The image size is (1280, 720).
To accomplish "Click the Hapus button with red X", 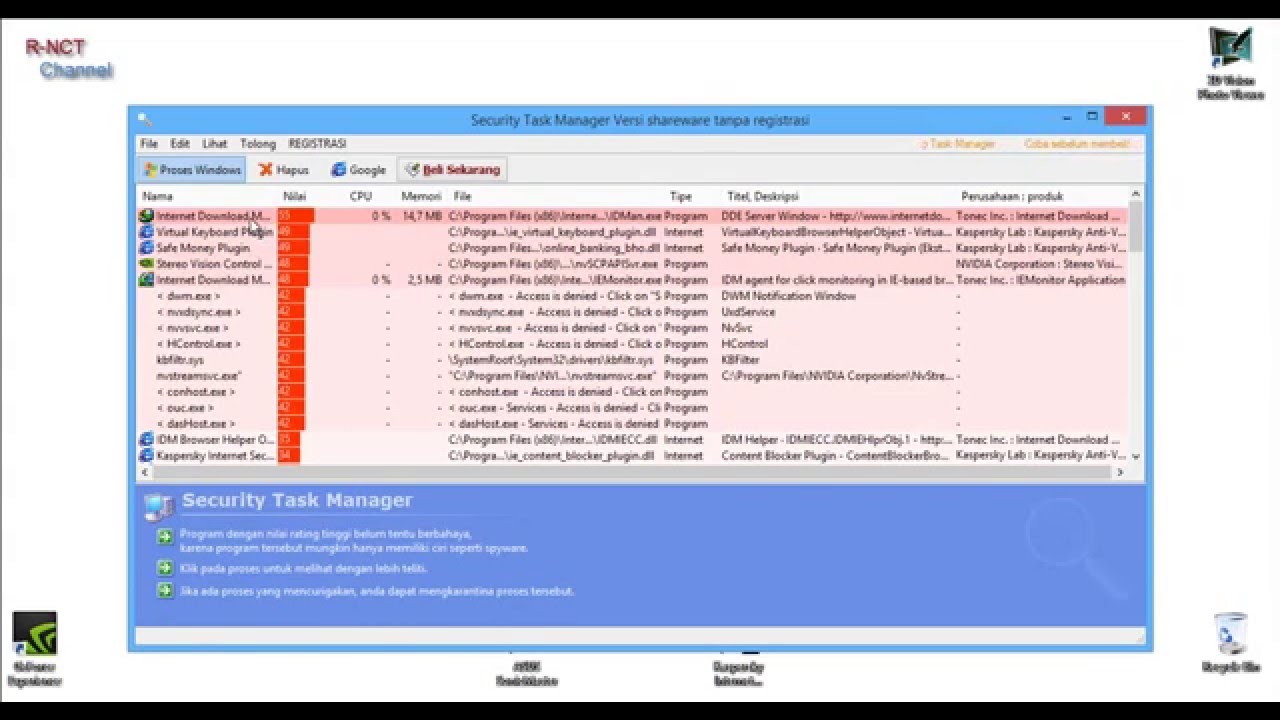I will click(x=284, y=170).
